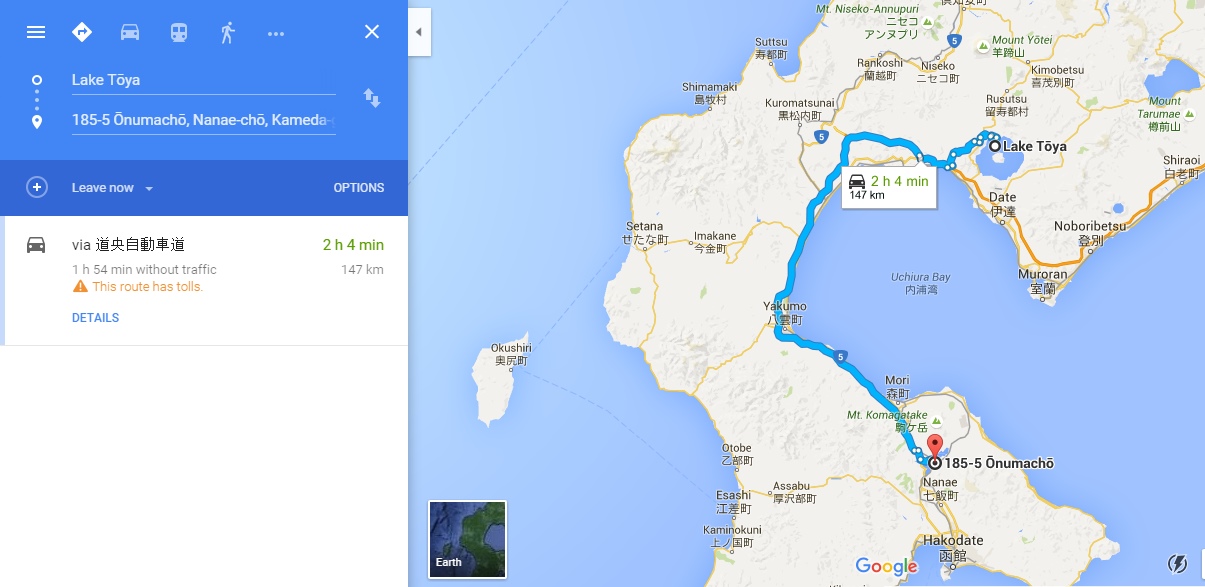The width and height of the screenshot is (1205, 587).
Task: Open the Leave now time dropdown
Action: (x=112, y=188)
